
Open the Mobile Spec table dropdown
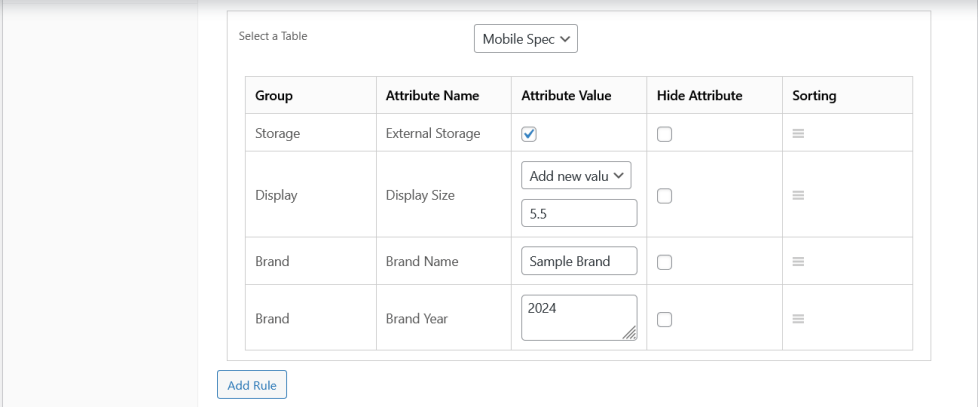(526, 39)
